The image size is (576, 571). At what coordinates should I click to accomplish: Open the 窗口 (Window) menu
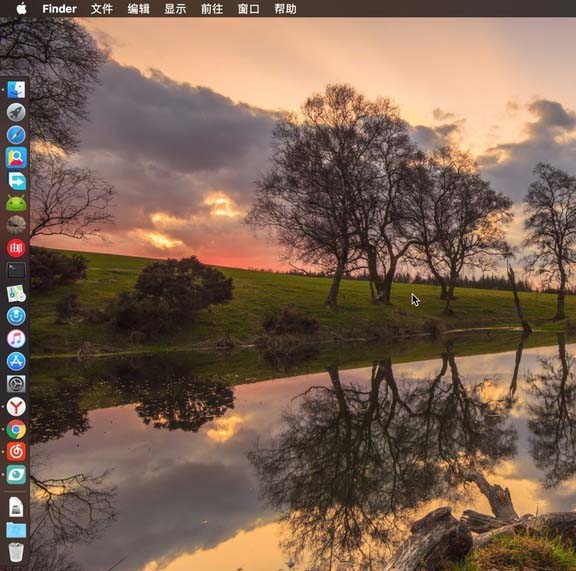tap(249, 9)
